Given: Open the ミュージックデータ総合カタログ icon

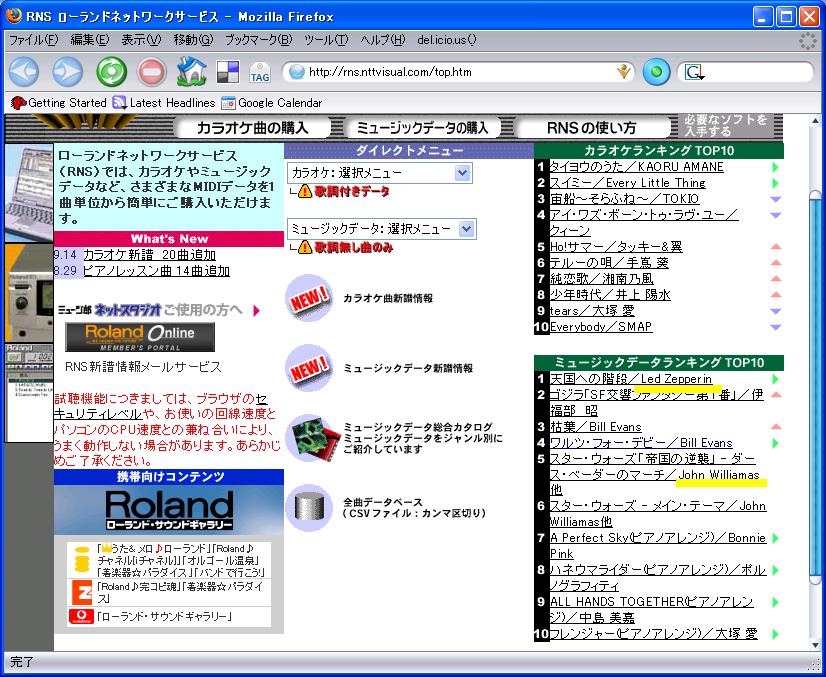Looking at the screenshot, I should click(315, 438).
